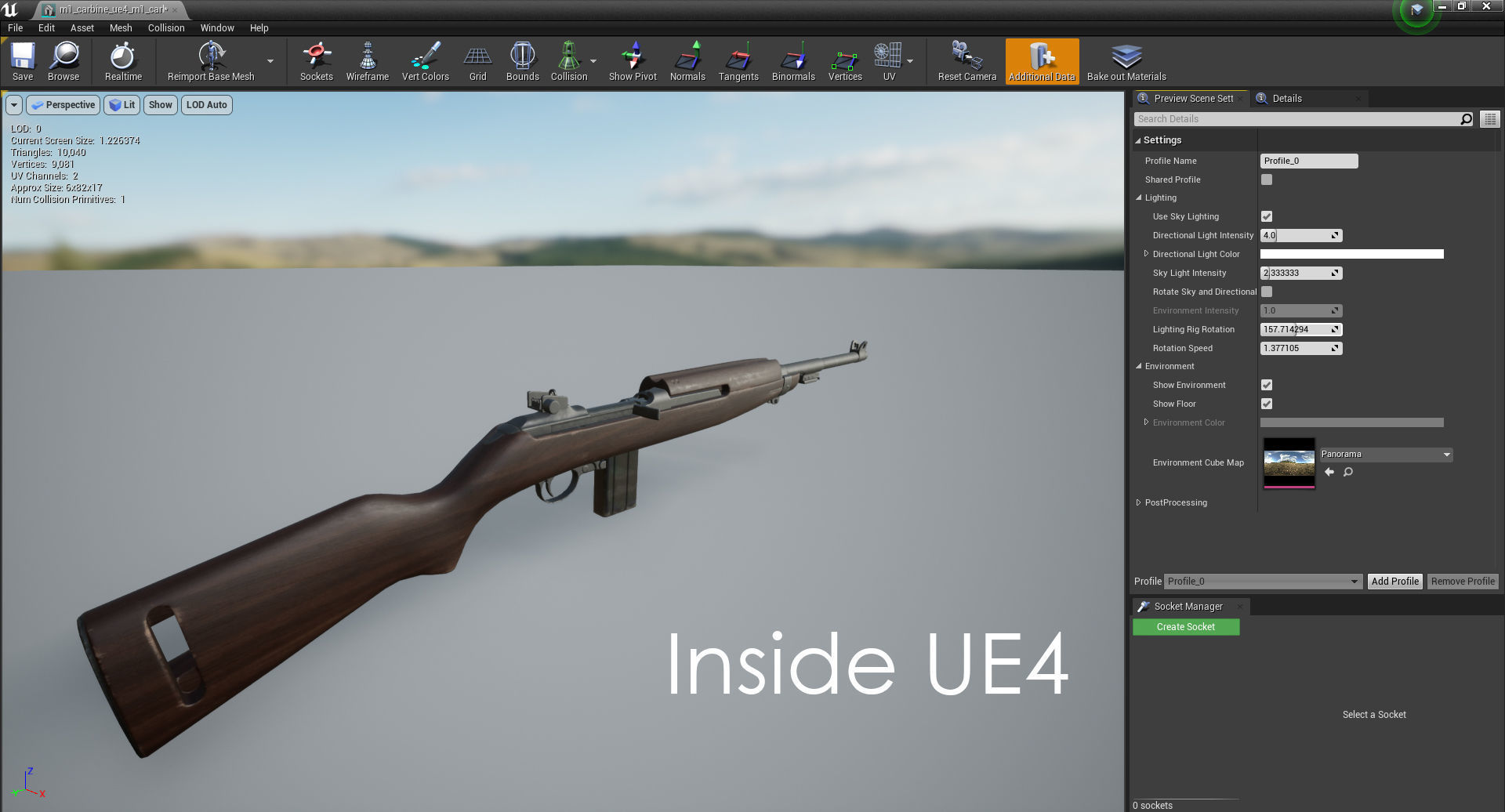
Task: Open the Edit menu
Action: 47,27
